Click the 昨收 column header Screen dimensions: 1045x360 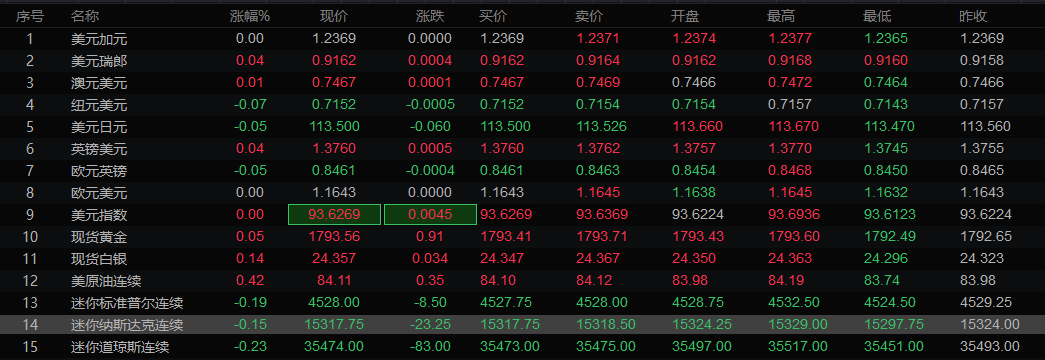[973, 16]
